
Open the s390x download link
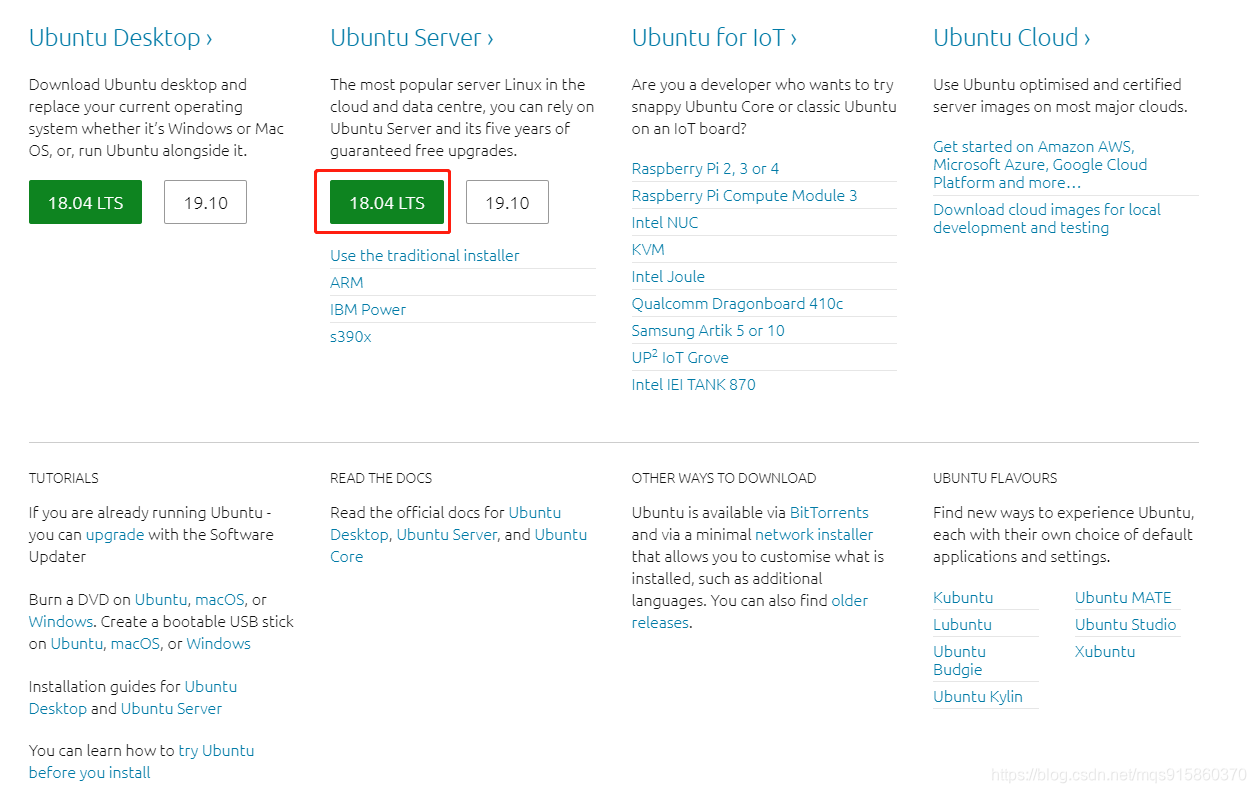[351, 337]
